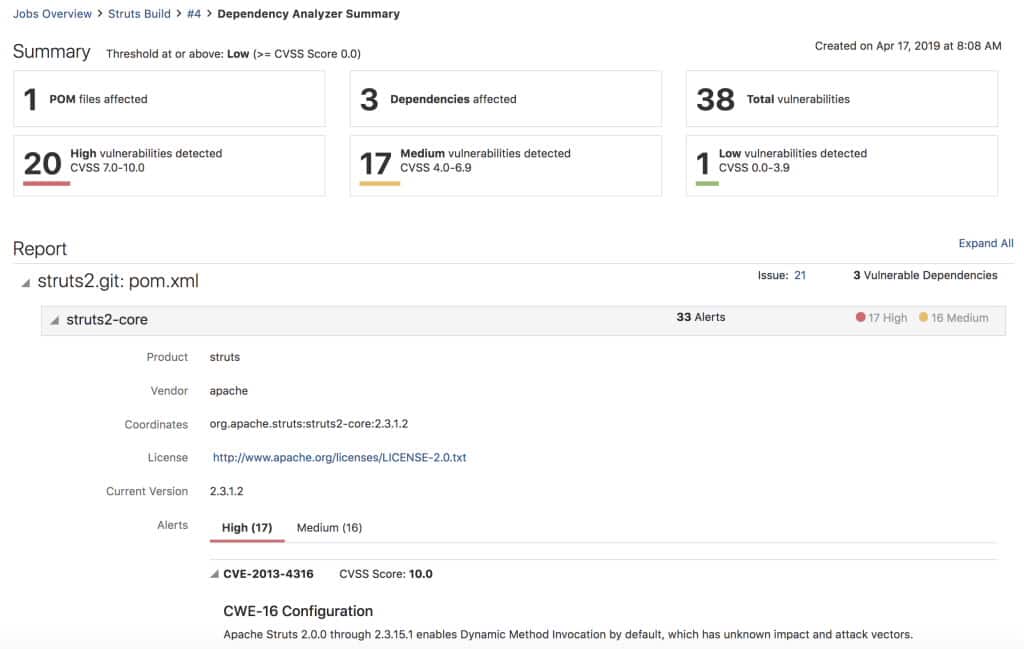Click Expand All in the report
Screen dimensions: 1024x649
pos(985,243)
